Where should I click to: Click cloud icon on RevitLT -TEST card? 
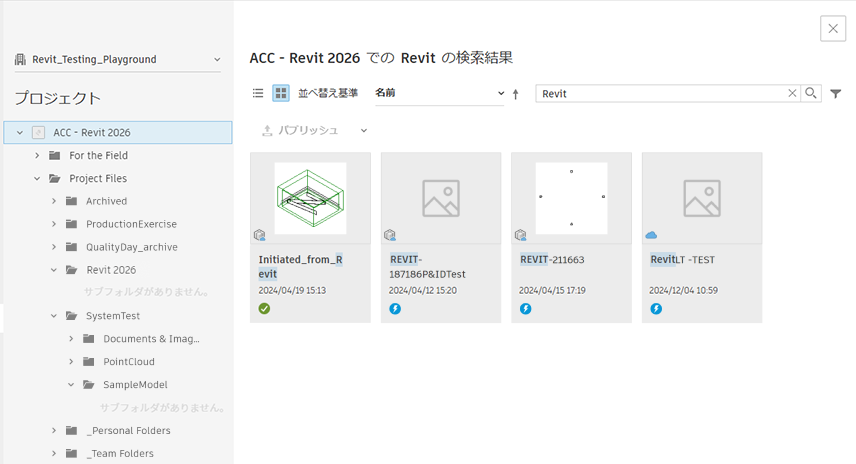coord(651,235)
